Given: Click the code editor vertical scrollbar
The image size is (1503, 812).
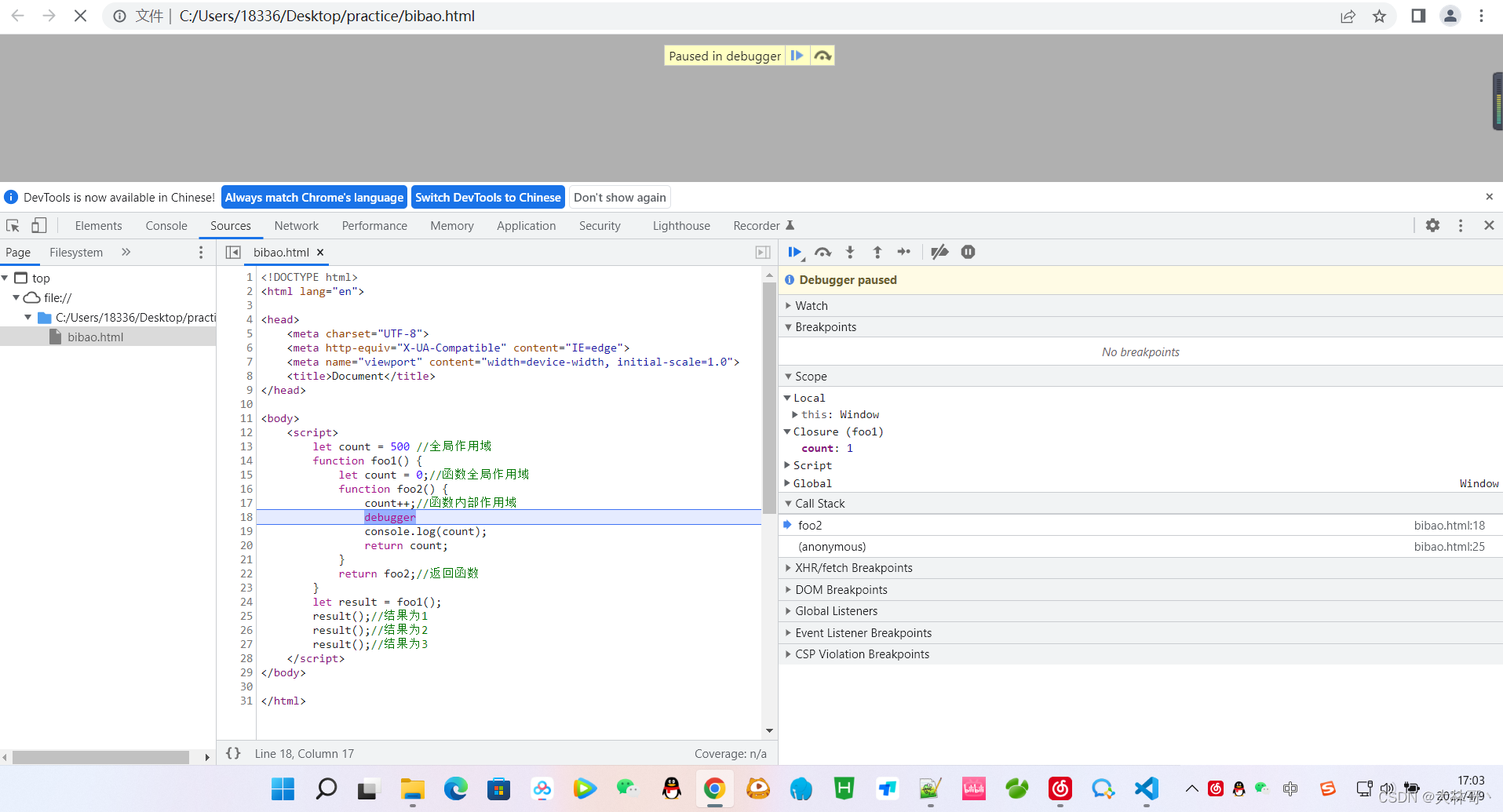Looking at the screenshot, I should pyautogui.click(x=769, y=398).
